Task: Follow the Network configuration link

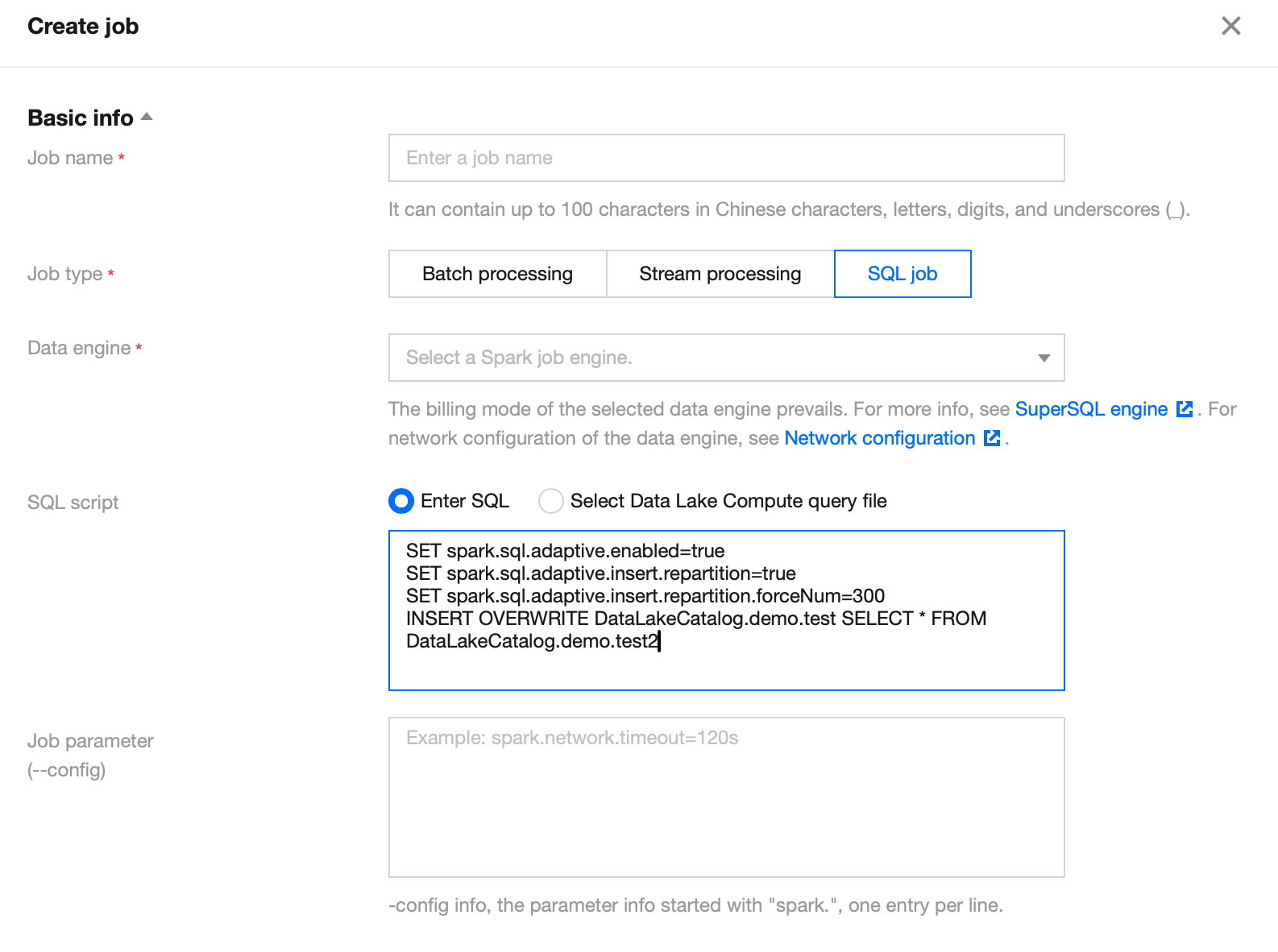Action: [x=879, y=438]
